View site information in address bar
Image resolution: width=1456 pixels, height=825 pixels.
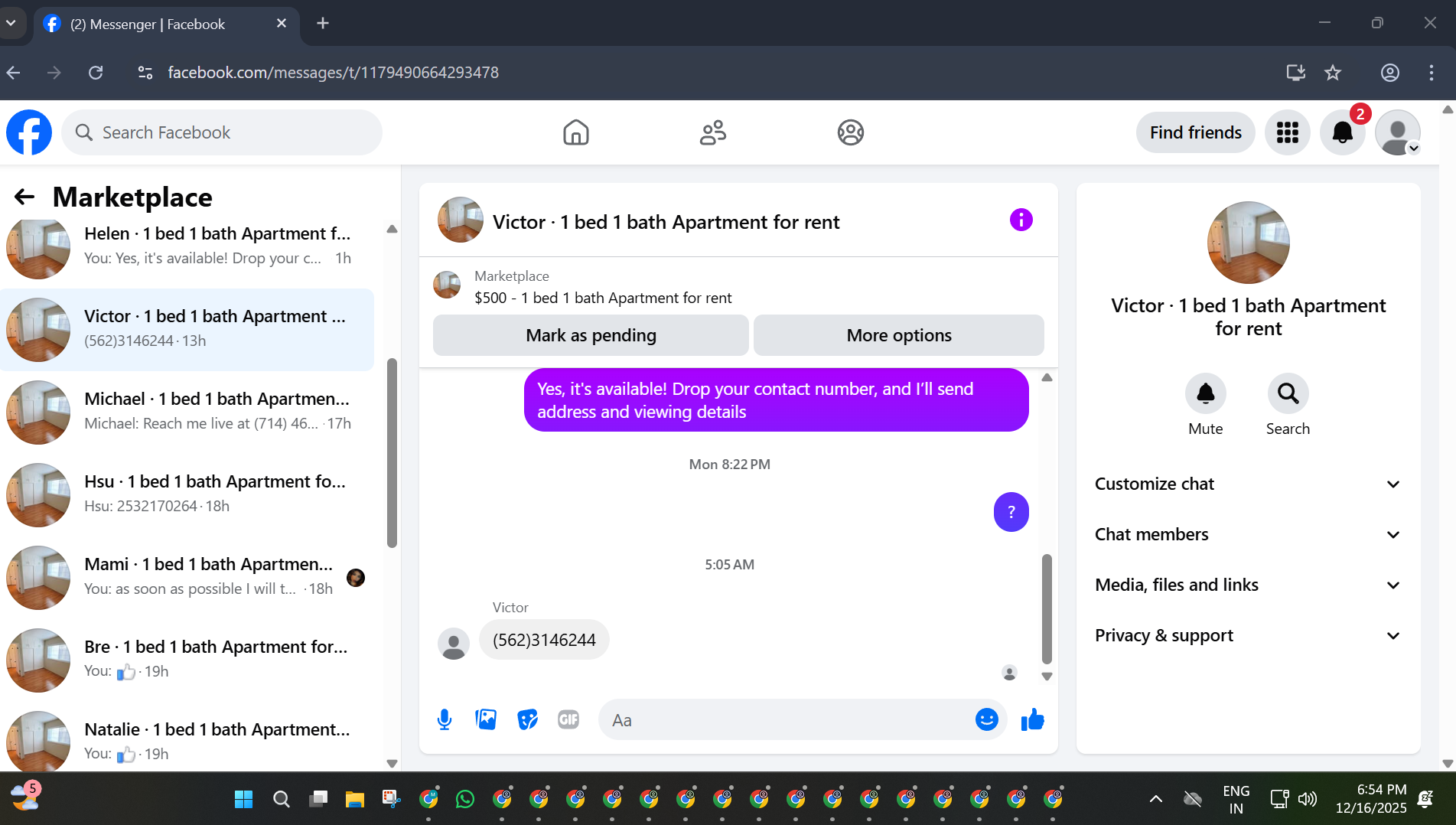click(x=145, y=73)
